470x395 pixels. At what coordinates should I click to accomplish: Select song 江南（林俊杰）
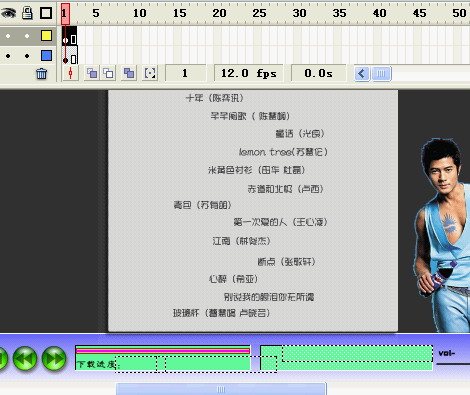(x=241, y=241)
